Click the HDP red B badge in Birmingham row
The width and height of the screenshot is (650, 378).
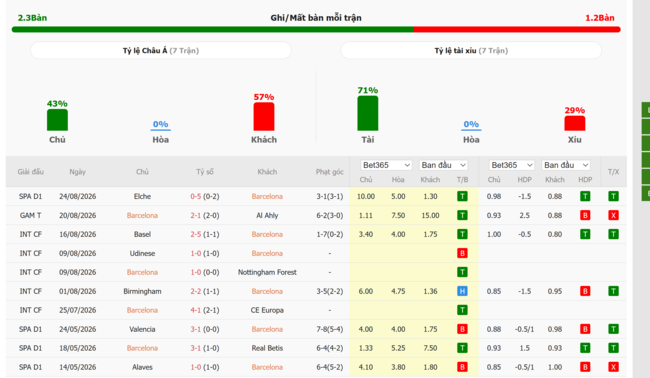click(585, 291)
